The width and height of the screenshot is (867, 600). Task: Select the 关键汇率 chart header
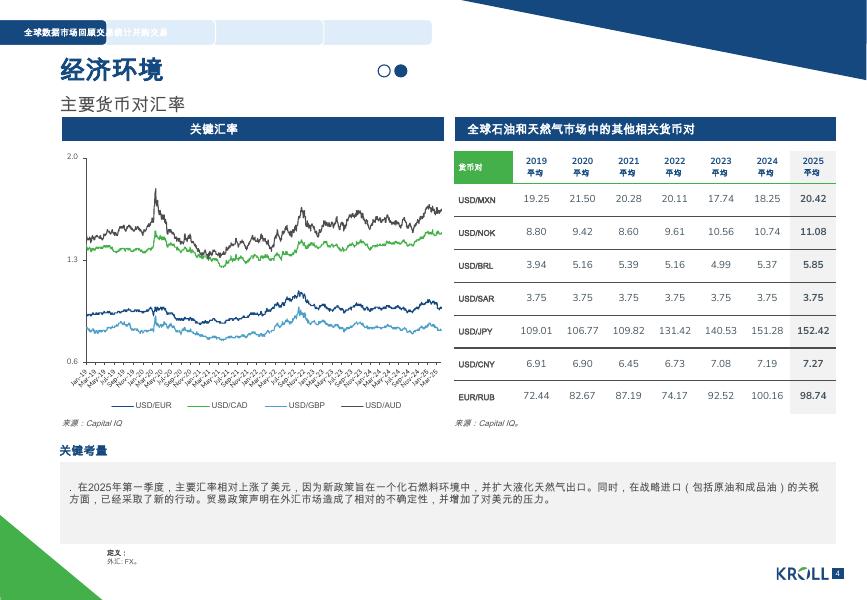(253, 129)
